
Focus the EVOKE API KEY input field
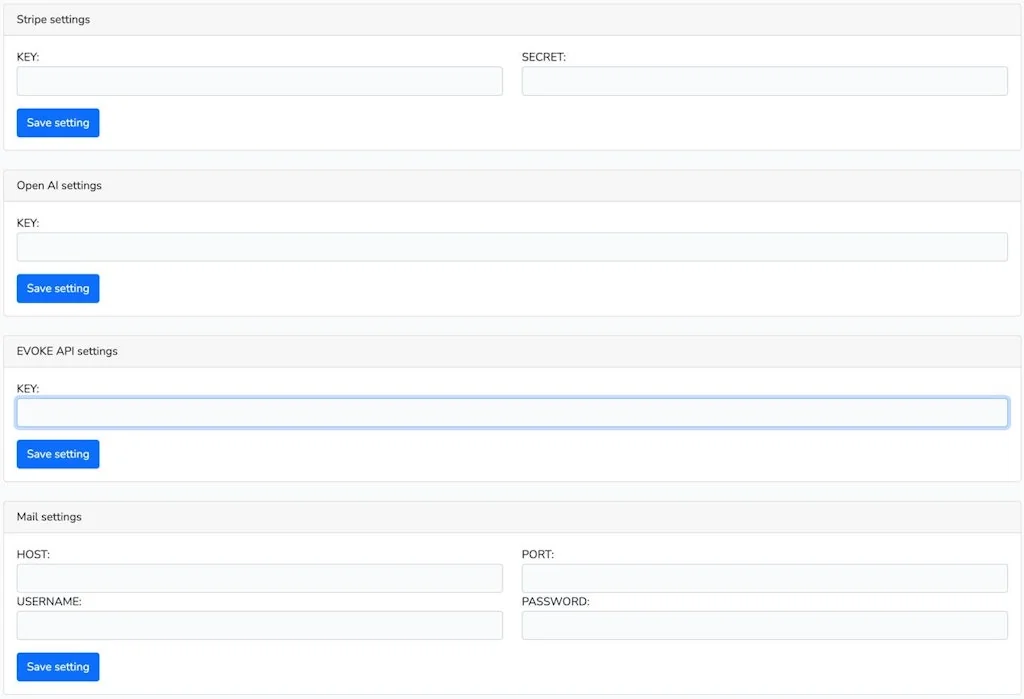pos(512,413)
